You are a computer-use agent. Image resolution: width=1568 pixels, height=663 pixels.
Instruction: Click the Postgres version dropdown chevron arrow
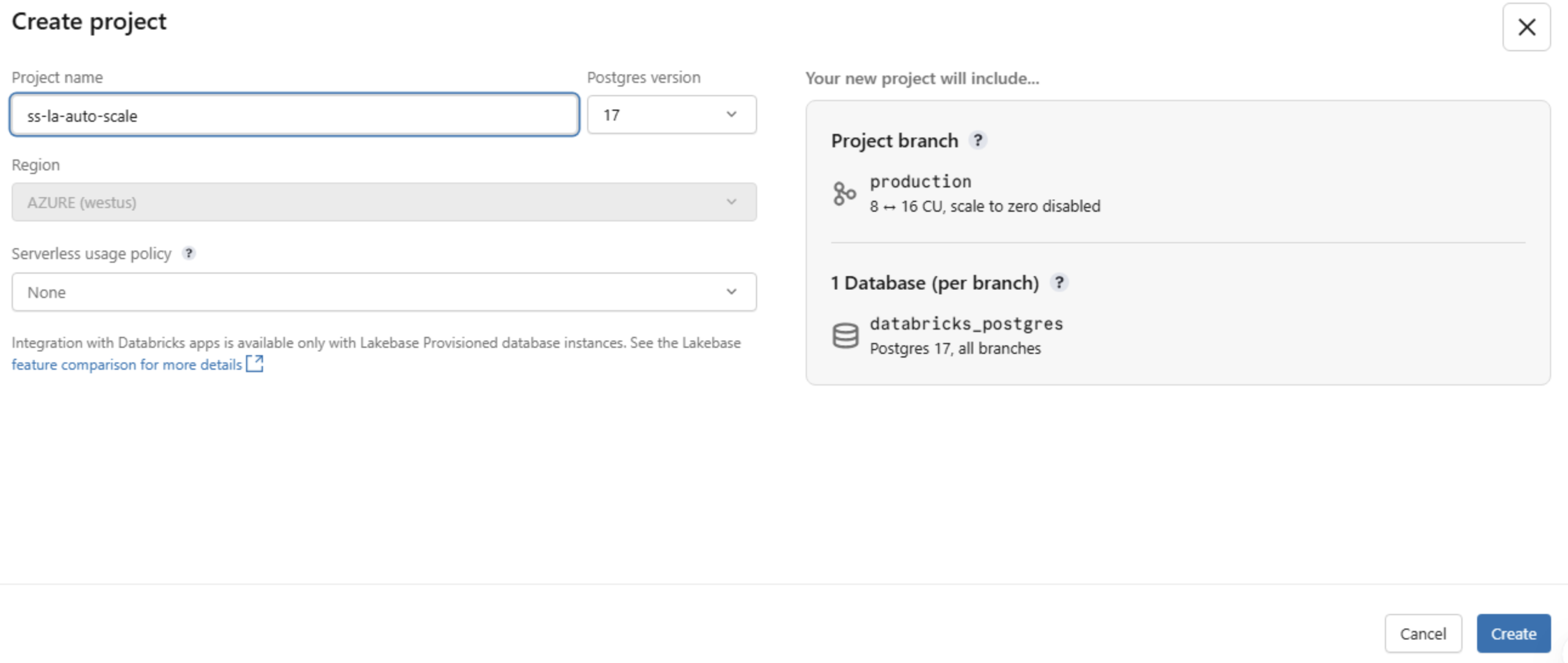point(731,115)
